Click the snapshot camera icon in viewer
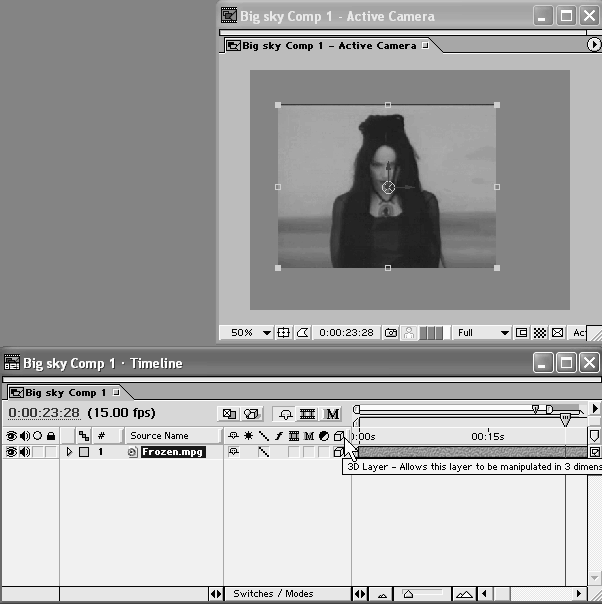This screenshot has height=604, width=602. coord(392,333)
